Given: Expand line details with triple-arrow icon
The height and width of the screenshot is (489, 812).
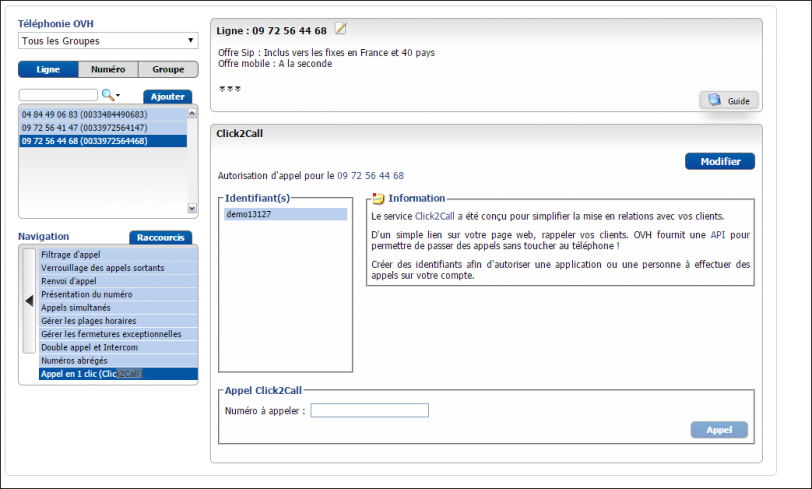Looking at the screenshot, I should coord(230,89).
